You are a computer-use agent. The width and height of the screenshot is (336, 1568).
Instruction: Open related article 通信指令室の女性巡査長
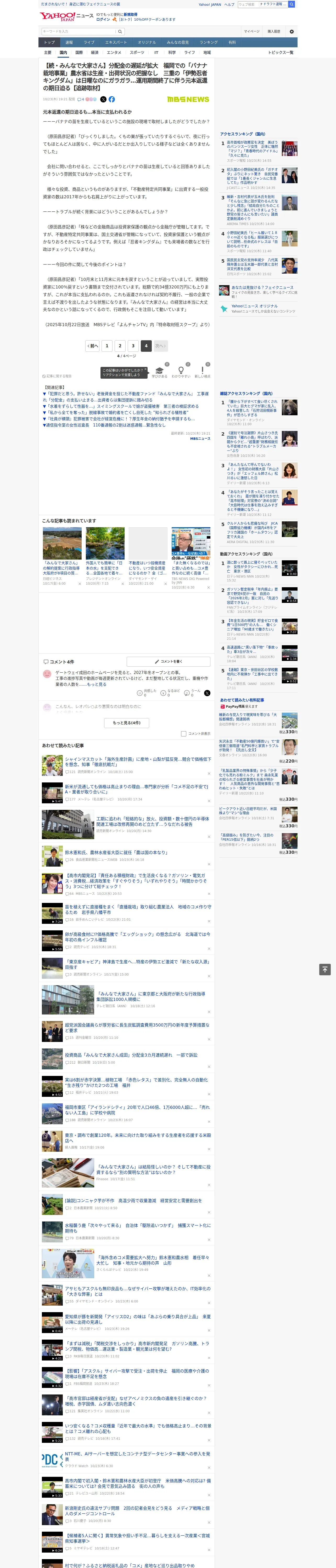[x=104, y=425]
